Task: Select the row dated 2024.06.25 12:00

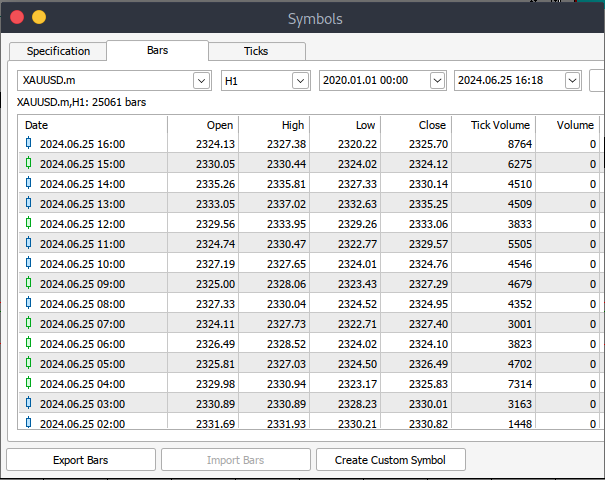Action: point(309,224)
